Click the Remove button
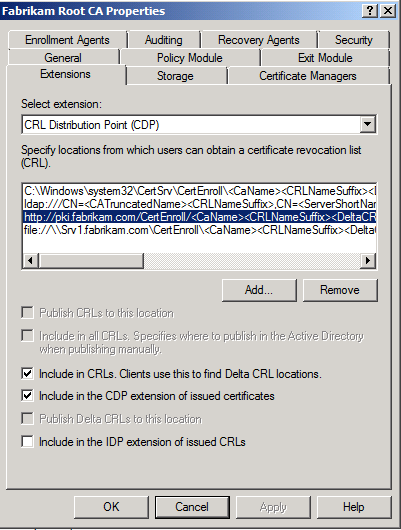 [x=340, y=290]
